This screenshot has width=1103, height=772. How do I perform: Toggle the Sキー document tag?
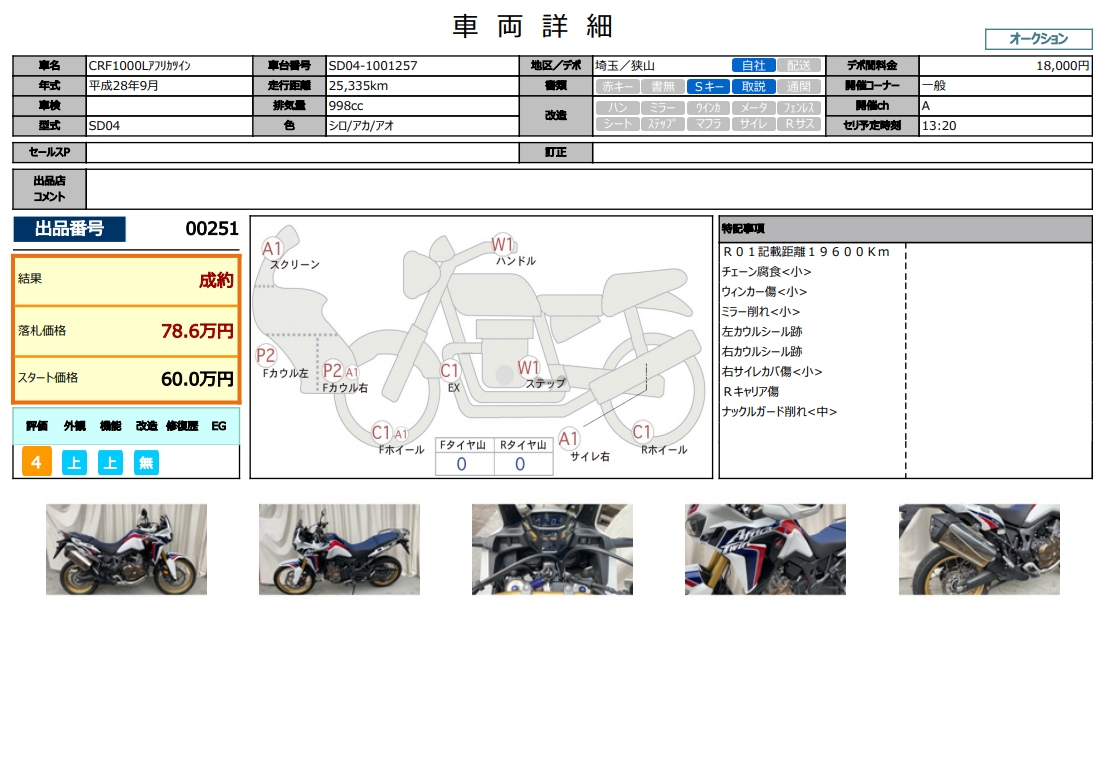708,87
